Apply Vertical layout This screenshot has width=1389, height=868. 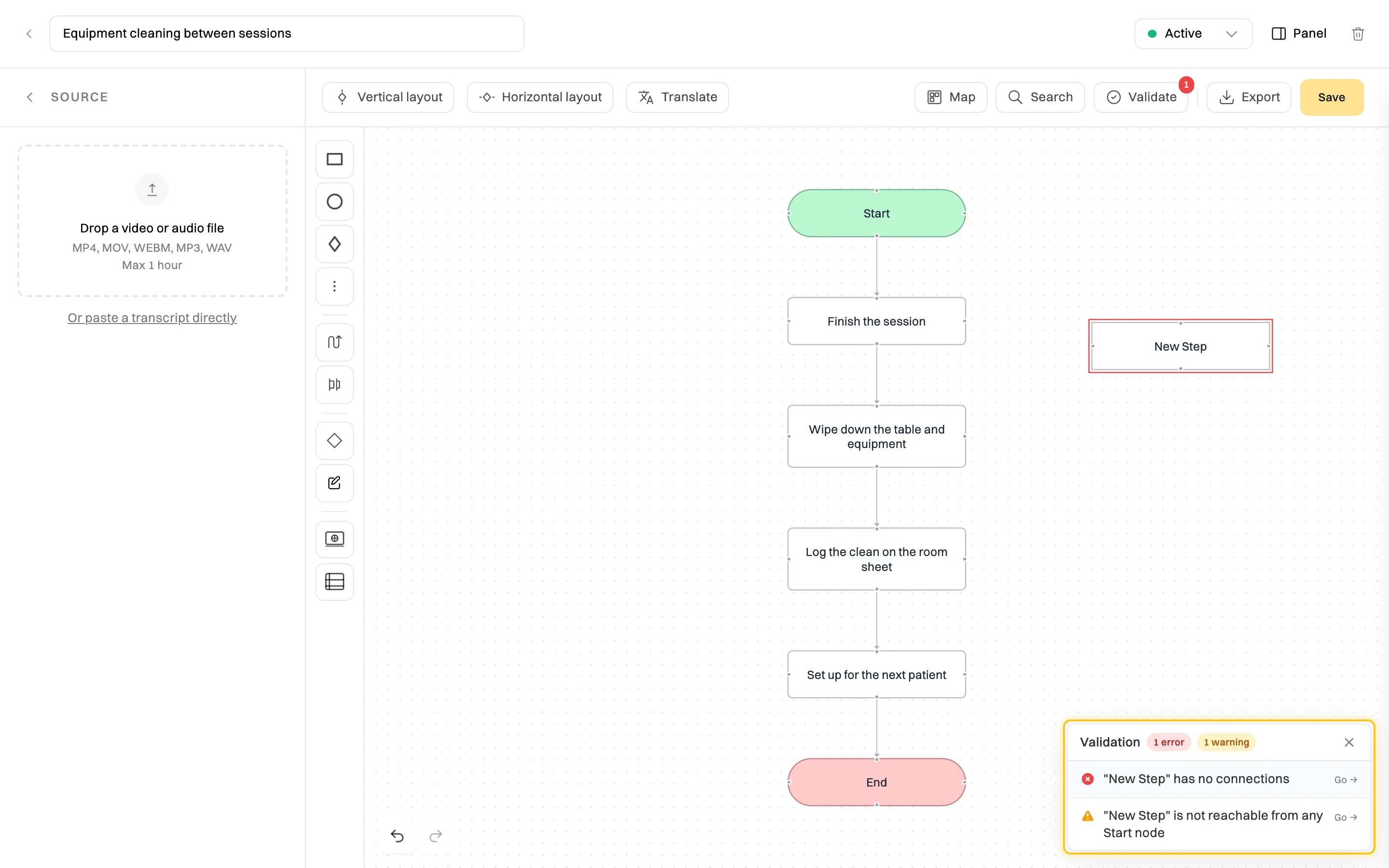[x=389, y=97]
